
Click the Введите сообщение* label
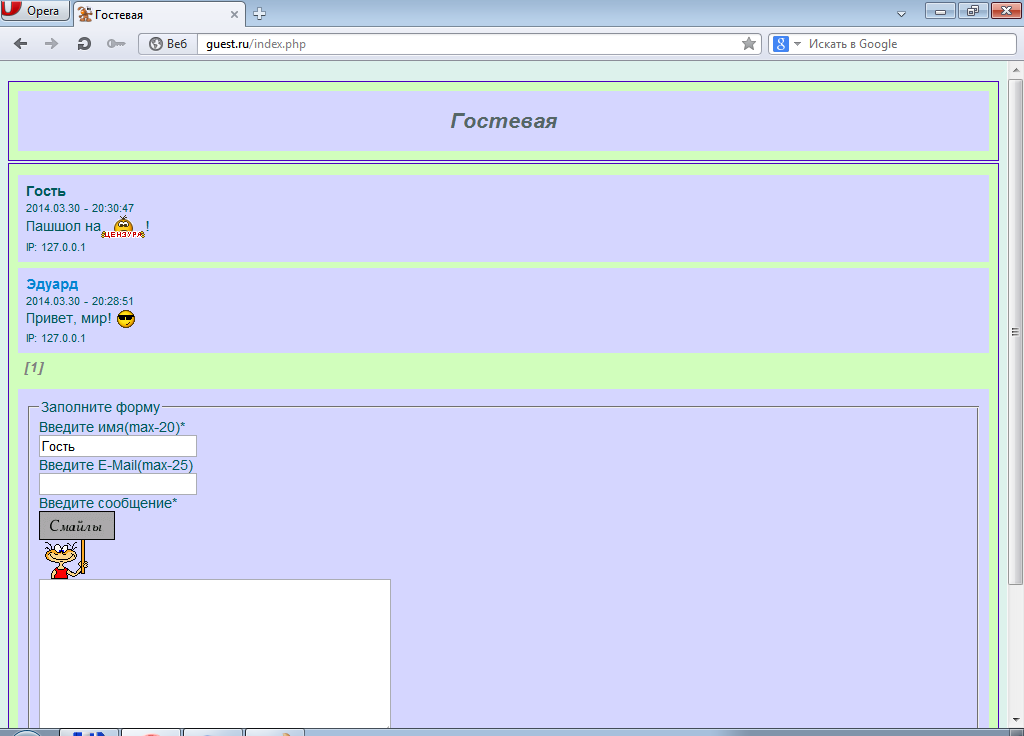pos(108,504)
